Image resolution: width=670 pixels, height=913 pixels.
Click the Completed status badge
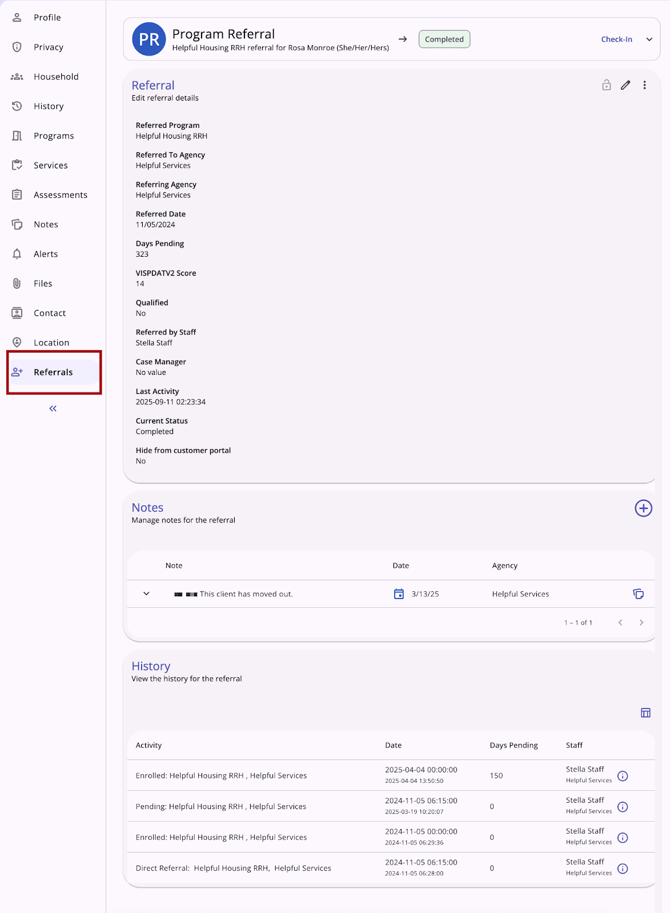444,40
